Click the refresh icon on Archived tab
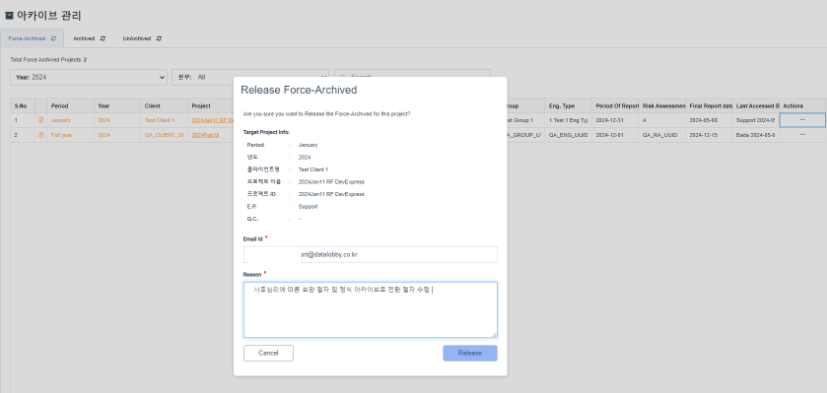Screen dimensions: 827x393 click(103, 39)
